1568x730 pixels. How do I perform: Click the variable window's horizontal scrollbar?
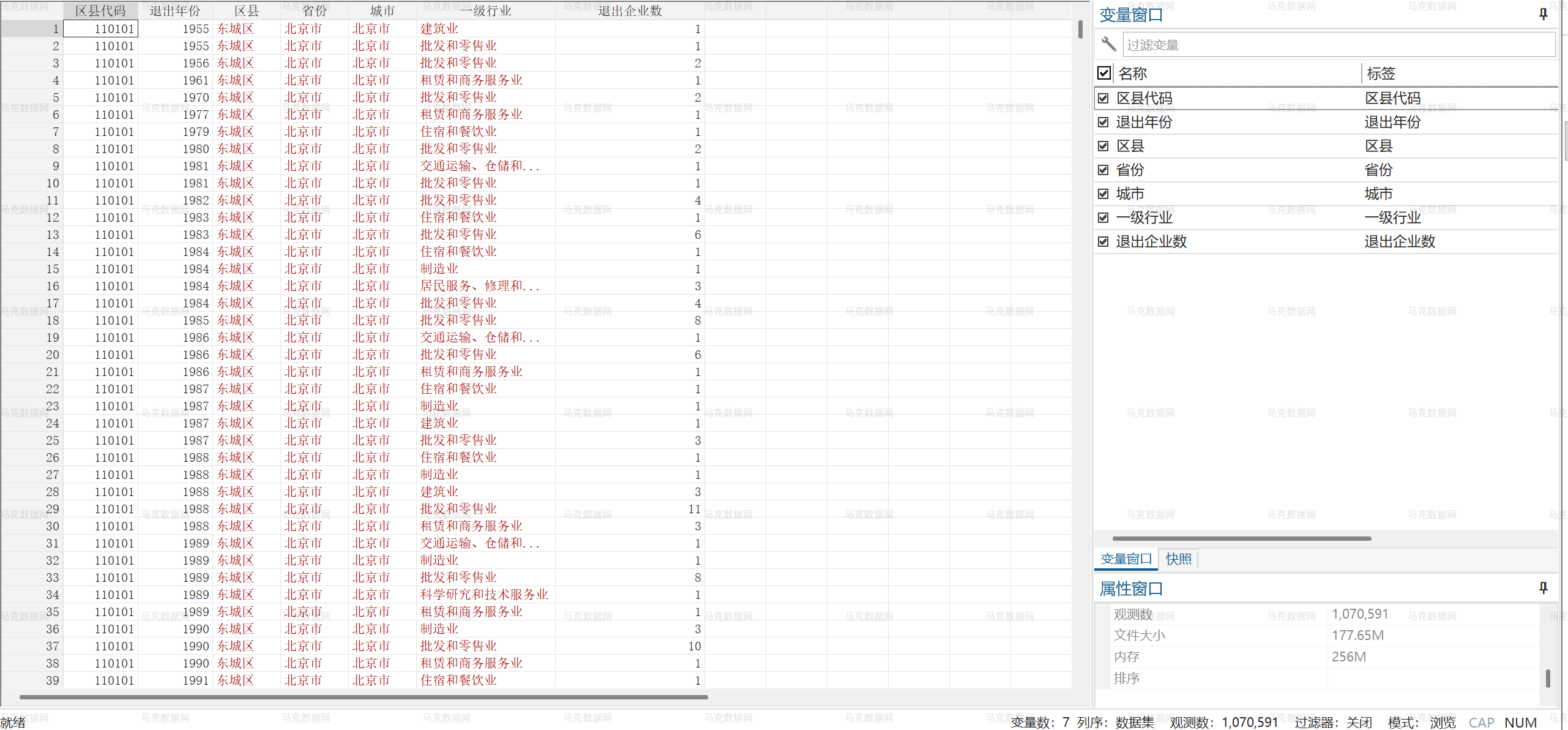[x=1242, y=538]
